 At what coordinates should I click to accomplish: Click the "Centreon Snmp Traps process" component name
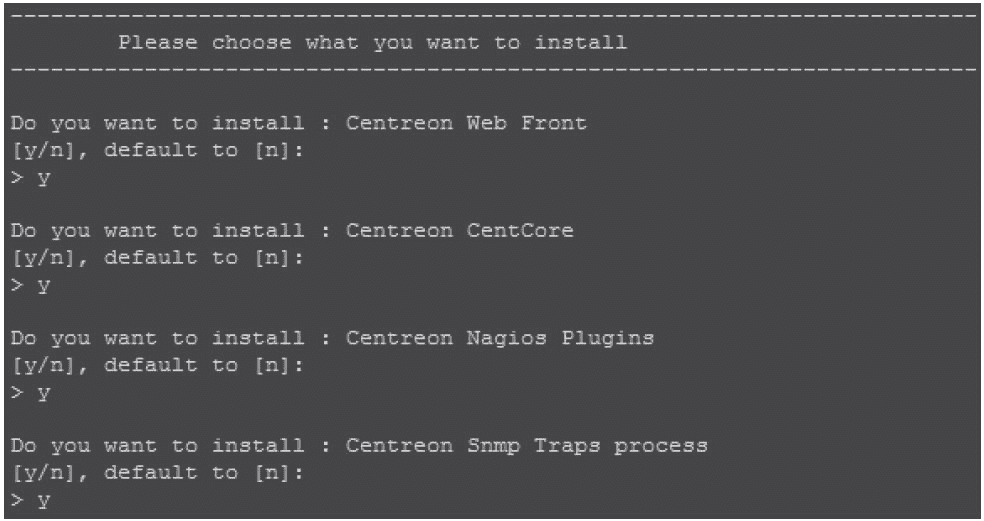pos(527,446)
